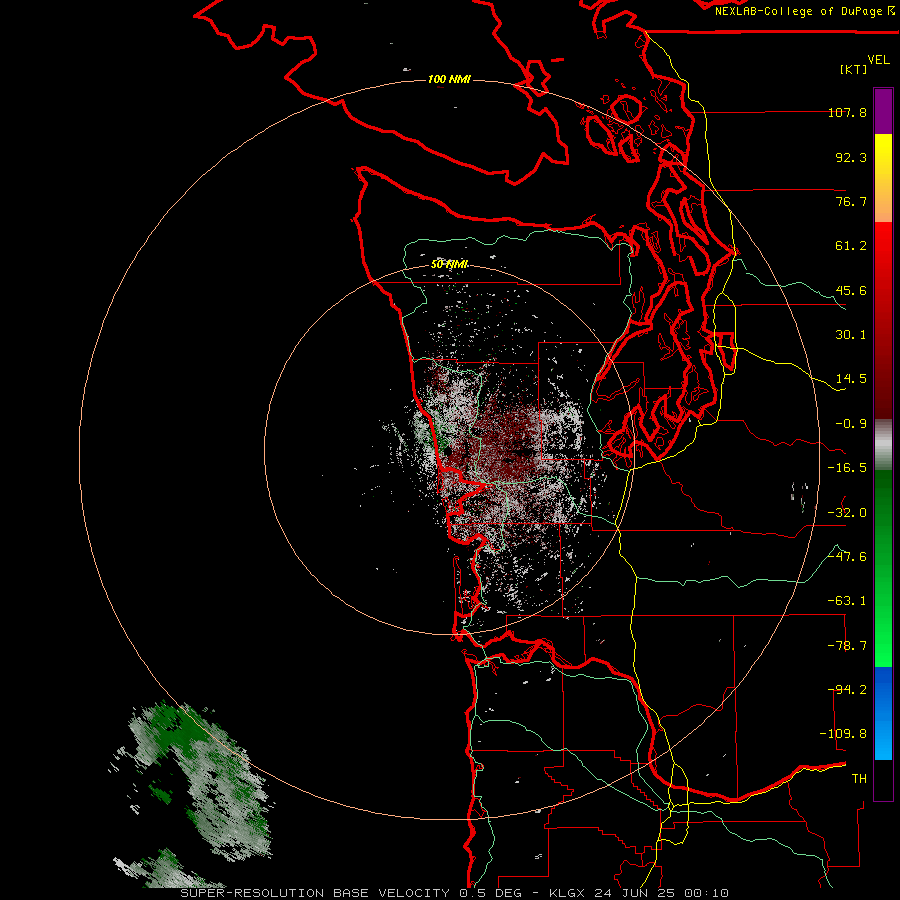The width and height of the screenshot is (900, 900).
Task: Click the 30.1 velocity scale label
Action: point(851,335)
